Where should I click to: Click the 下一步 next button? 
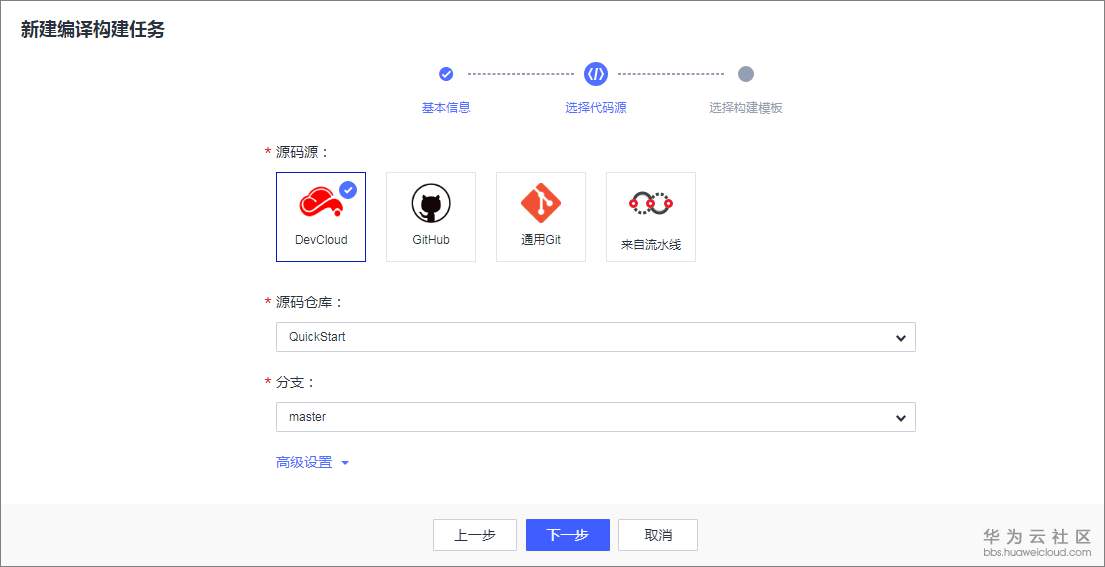(567, 535)
